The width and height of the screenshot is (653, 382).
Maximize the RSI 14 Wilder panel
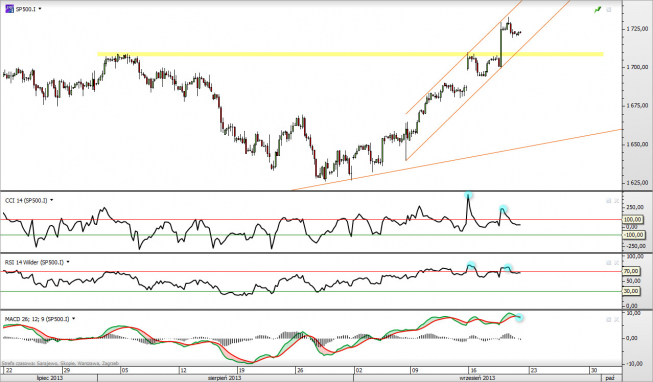608,263
